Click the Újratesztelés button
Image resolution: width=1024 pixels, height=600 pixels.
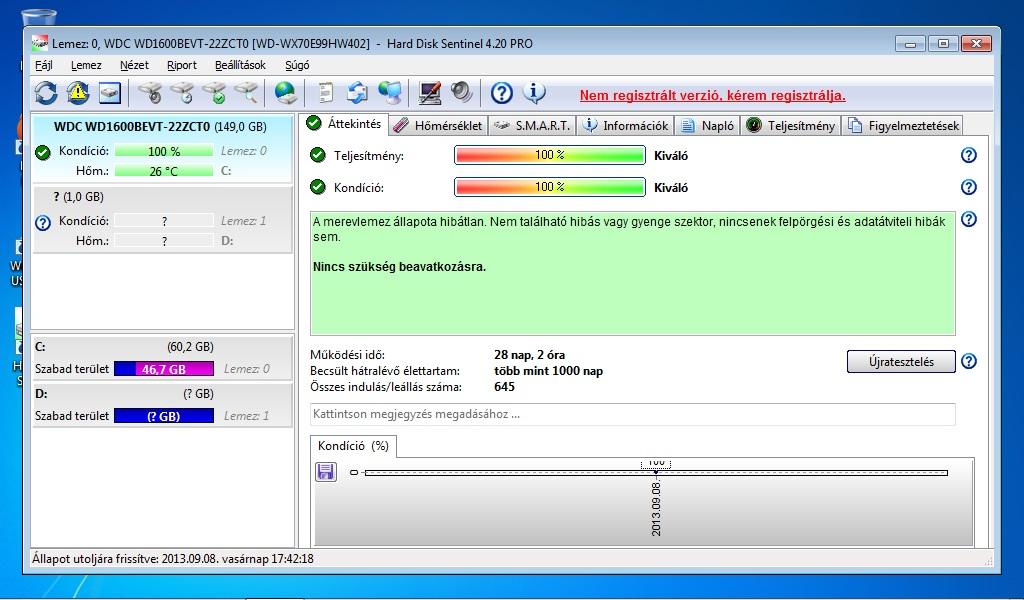(901, 362)
